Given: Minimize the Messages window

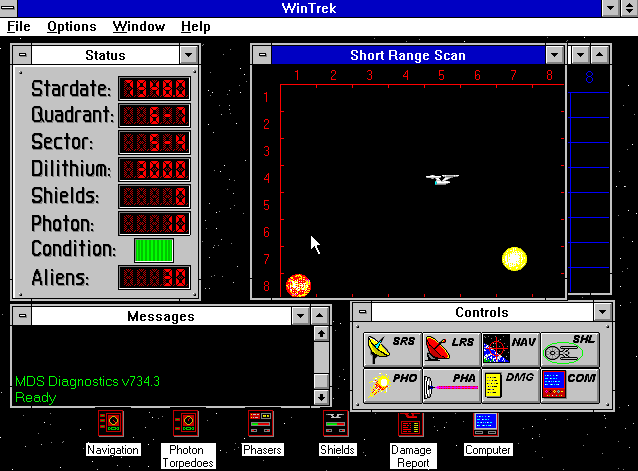Looking at the screenshot, I should coord(301,316).
